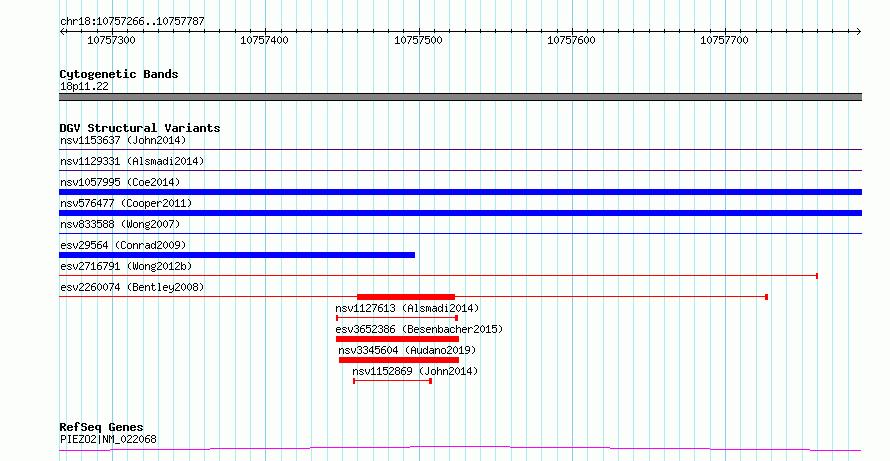Open variant nsv1129331 (Alsmadi2014) label
The width and height of the screenshot is (890, 461).
[132, 161]
